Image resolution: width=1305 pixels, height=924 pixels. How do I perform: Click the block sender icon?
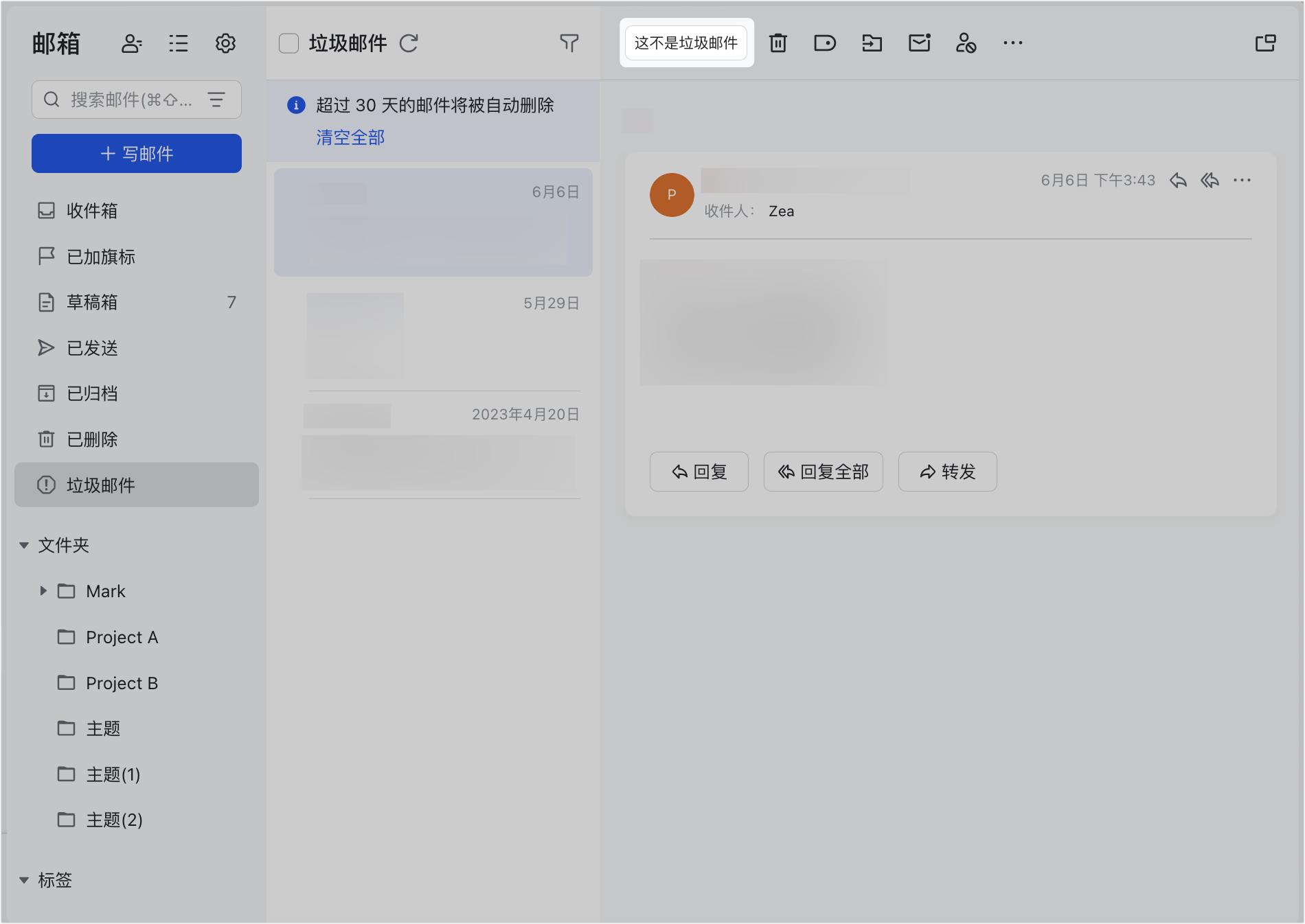point(966,43)
